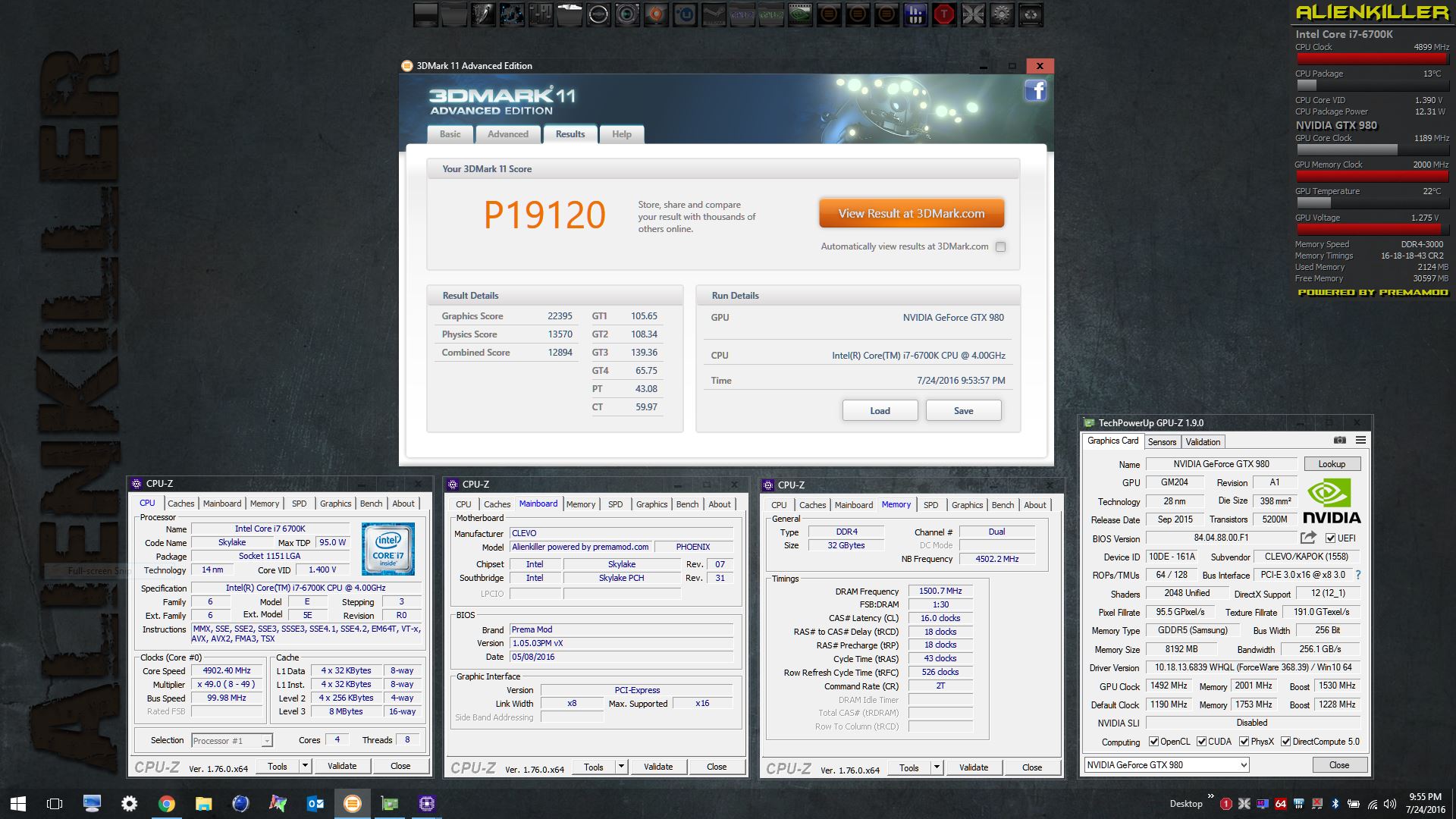Enable automatically view results at 3DMark.com

[1001, 247]
